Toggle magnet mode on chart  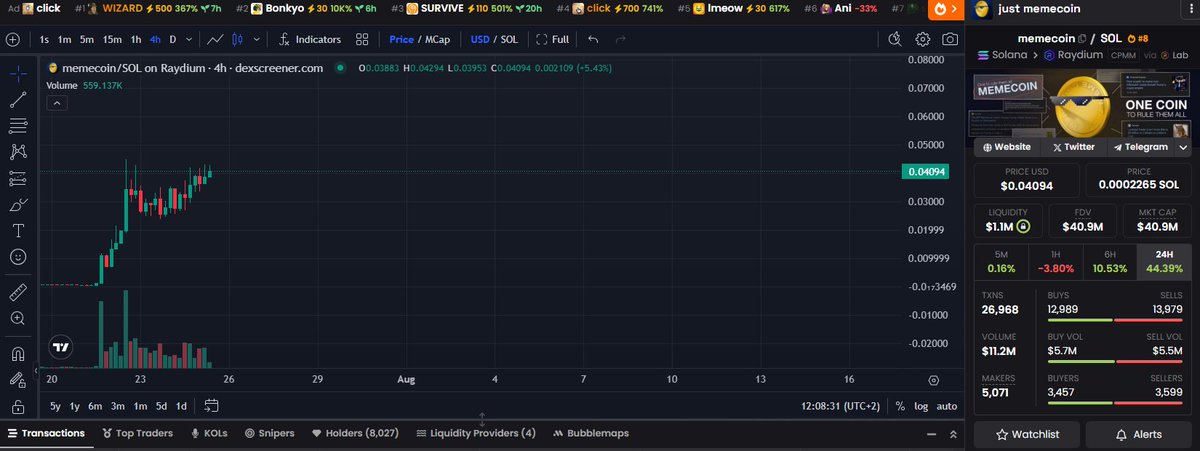[17, 354]
